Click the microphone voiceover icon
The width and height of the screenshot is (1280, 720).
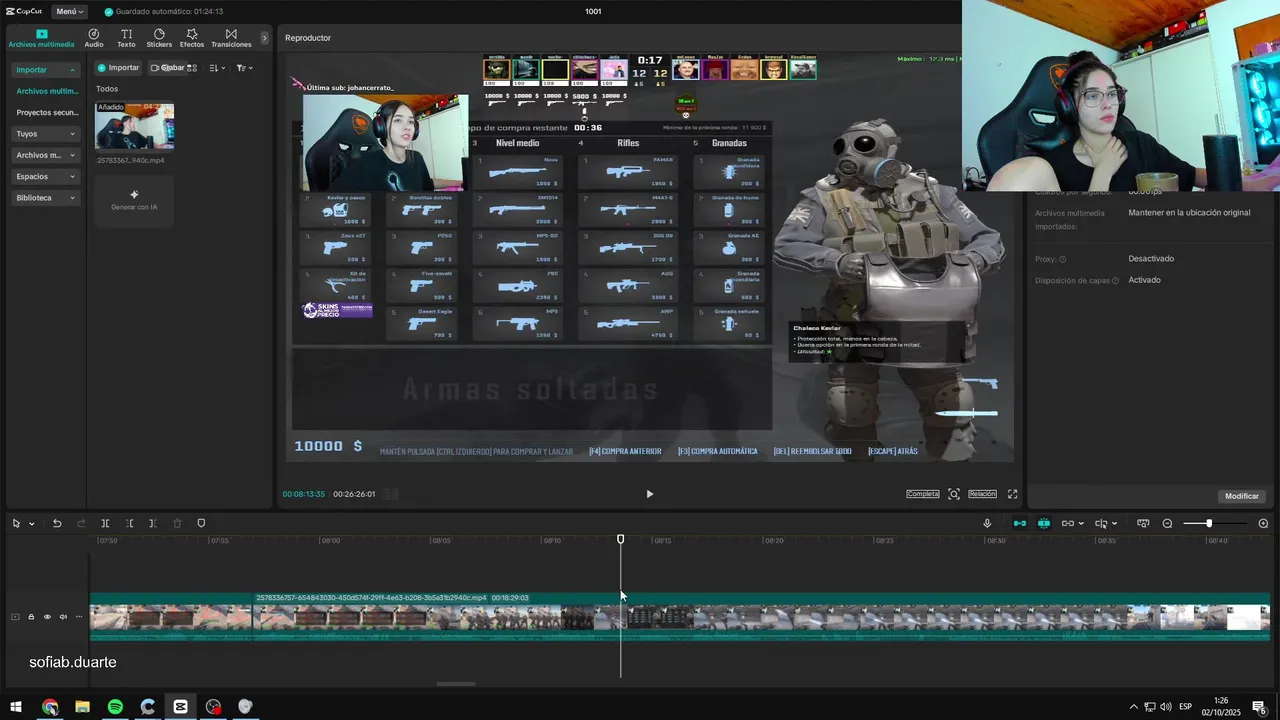987,523
